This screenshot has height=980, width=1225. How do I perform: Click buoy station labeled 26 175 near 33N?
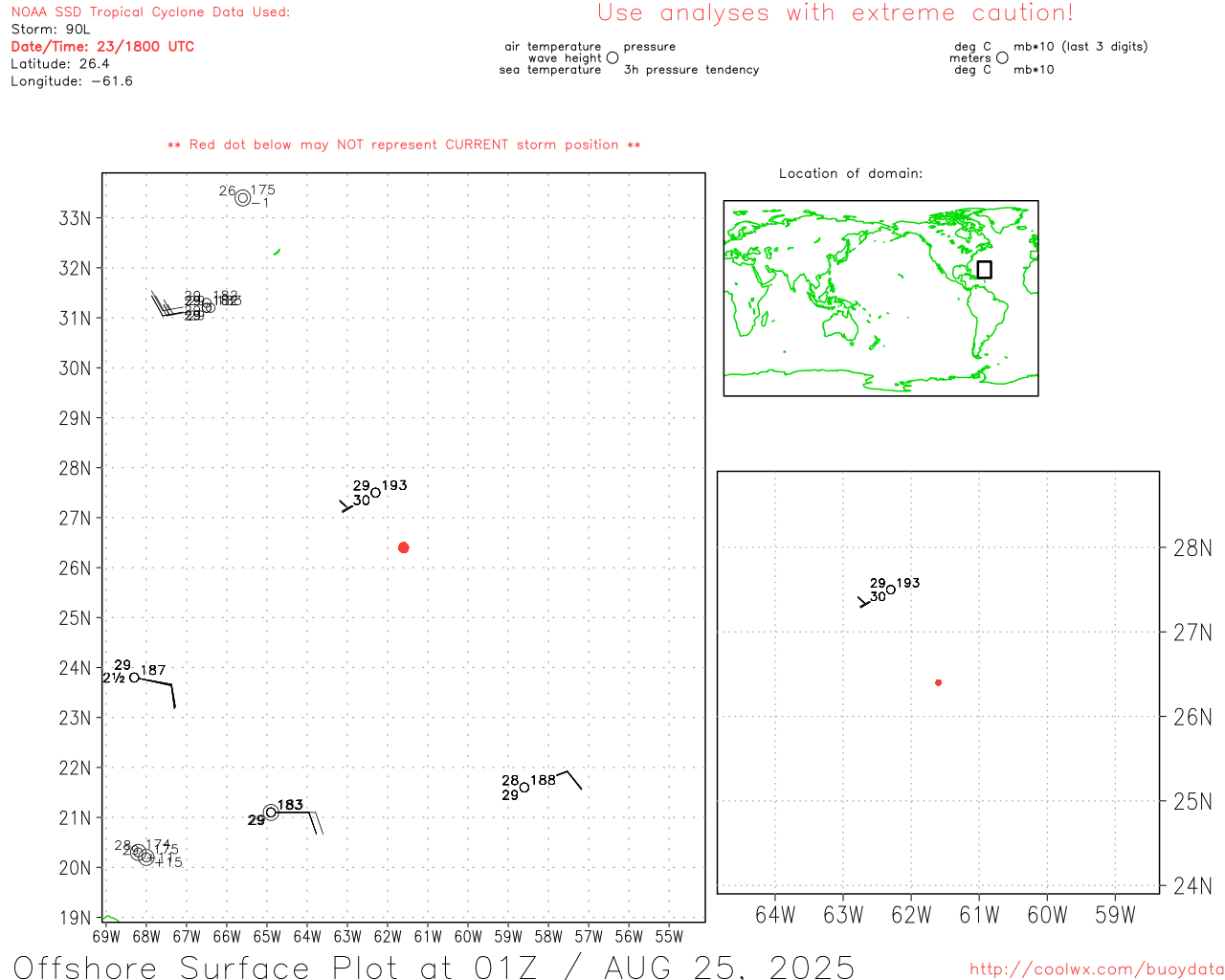click(x=242, y=198)
